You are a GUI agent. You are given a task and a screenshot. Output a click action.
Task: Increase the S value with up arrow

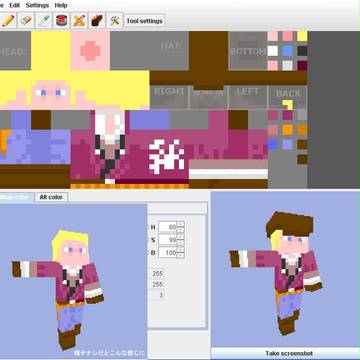point(180,237)
